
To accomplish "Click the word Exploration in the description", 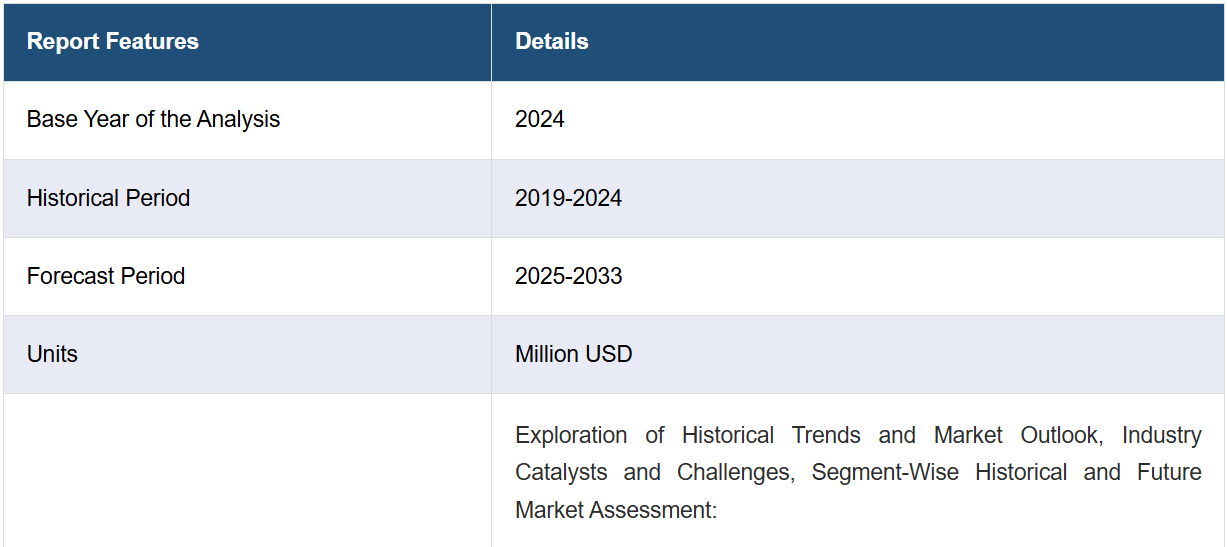I will pos(571,436).
